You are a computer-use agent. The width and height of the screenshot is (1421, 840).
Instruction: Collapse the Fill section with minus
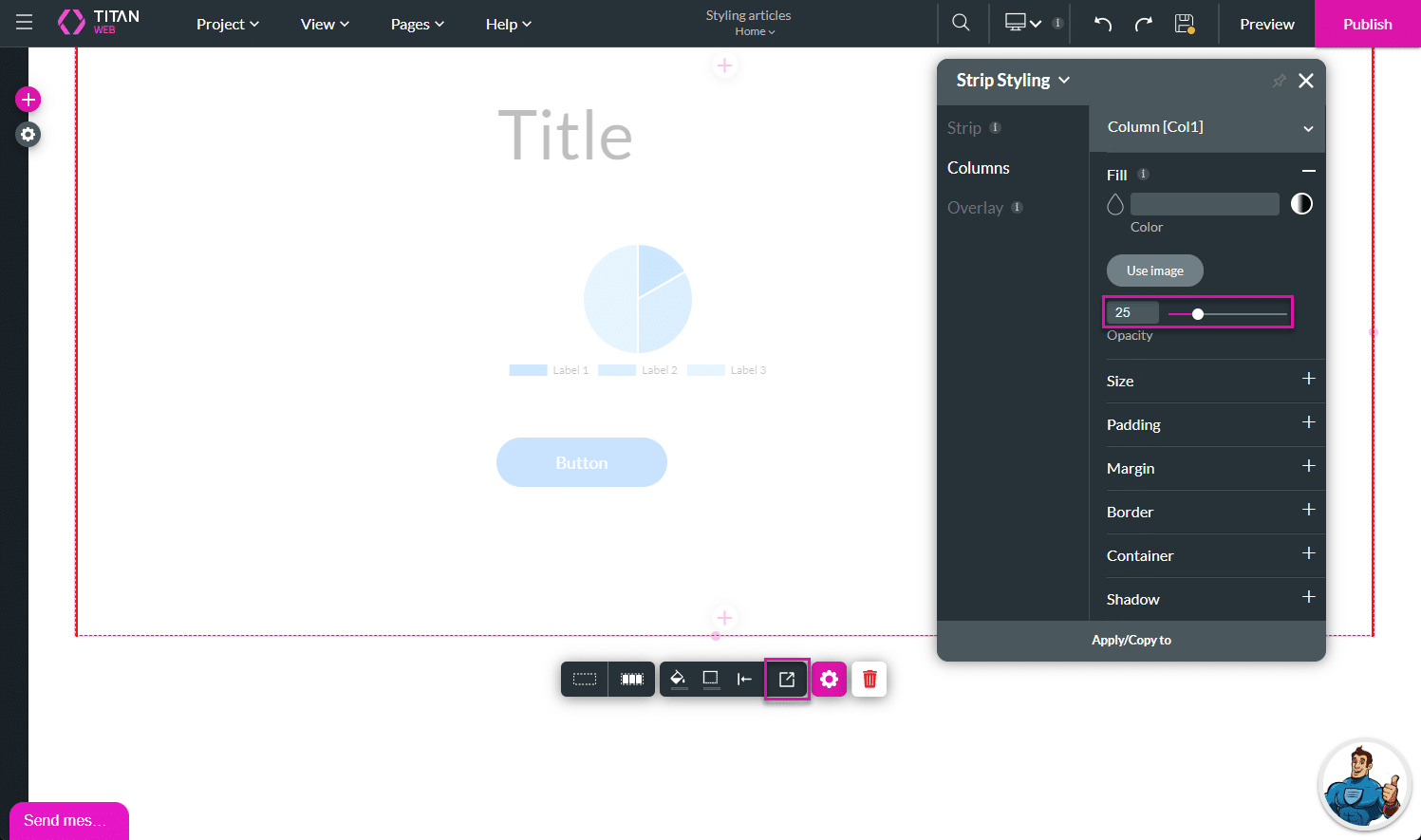coord(1308,172)
